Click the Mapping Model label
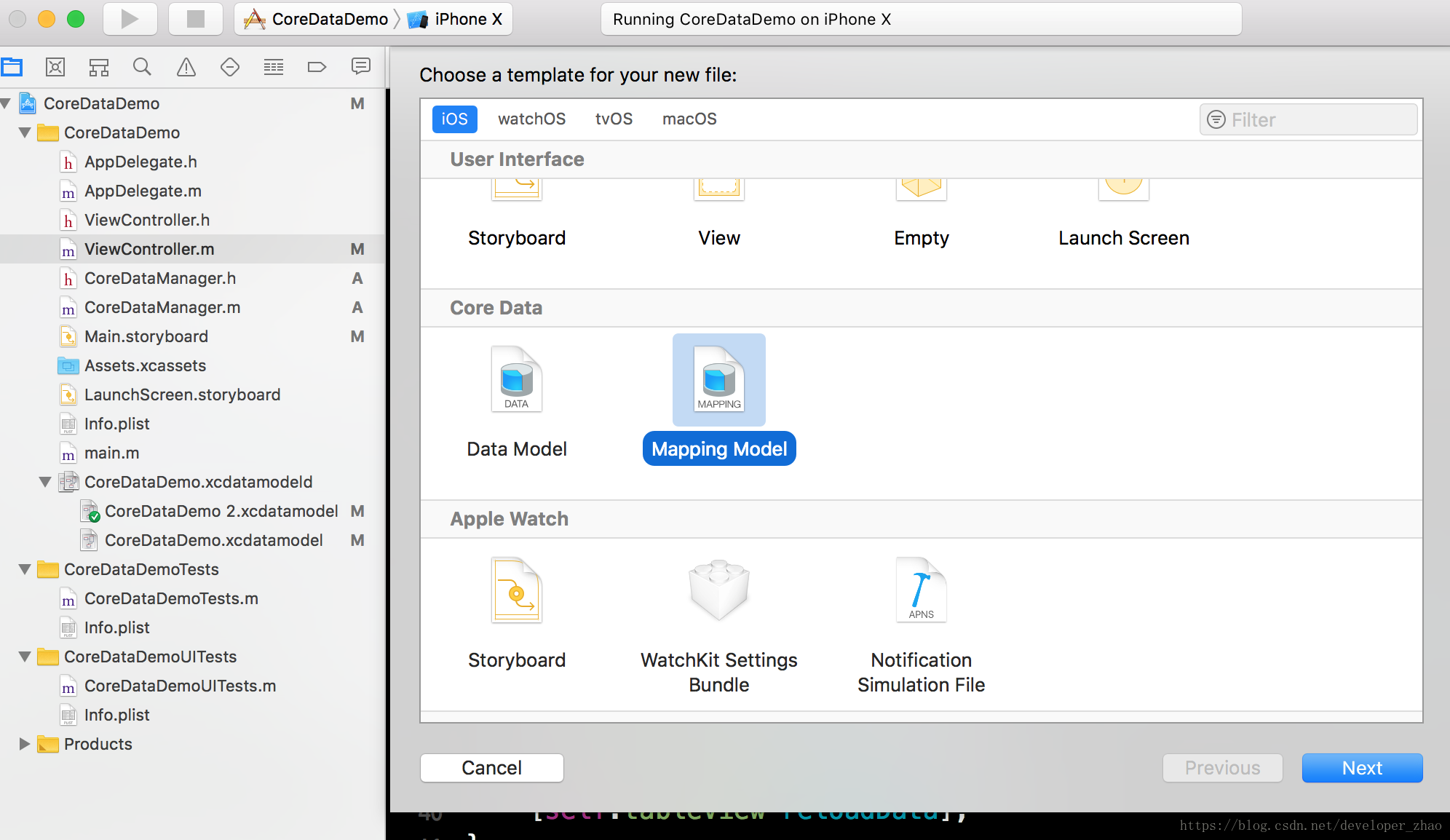Viewport: 1450px width, 840px height. tap(719, 449)
